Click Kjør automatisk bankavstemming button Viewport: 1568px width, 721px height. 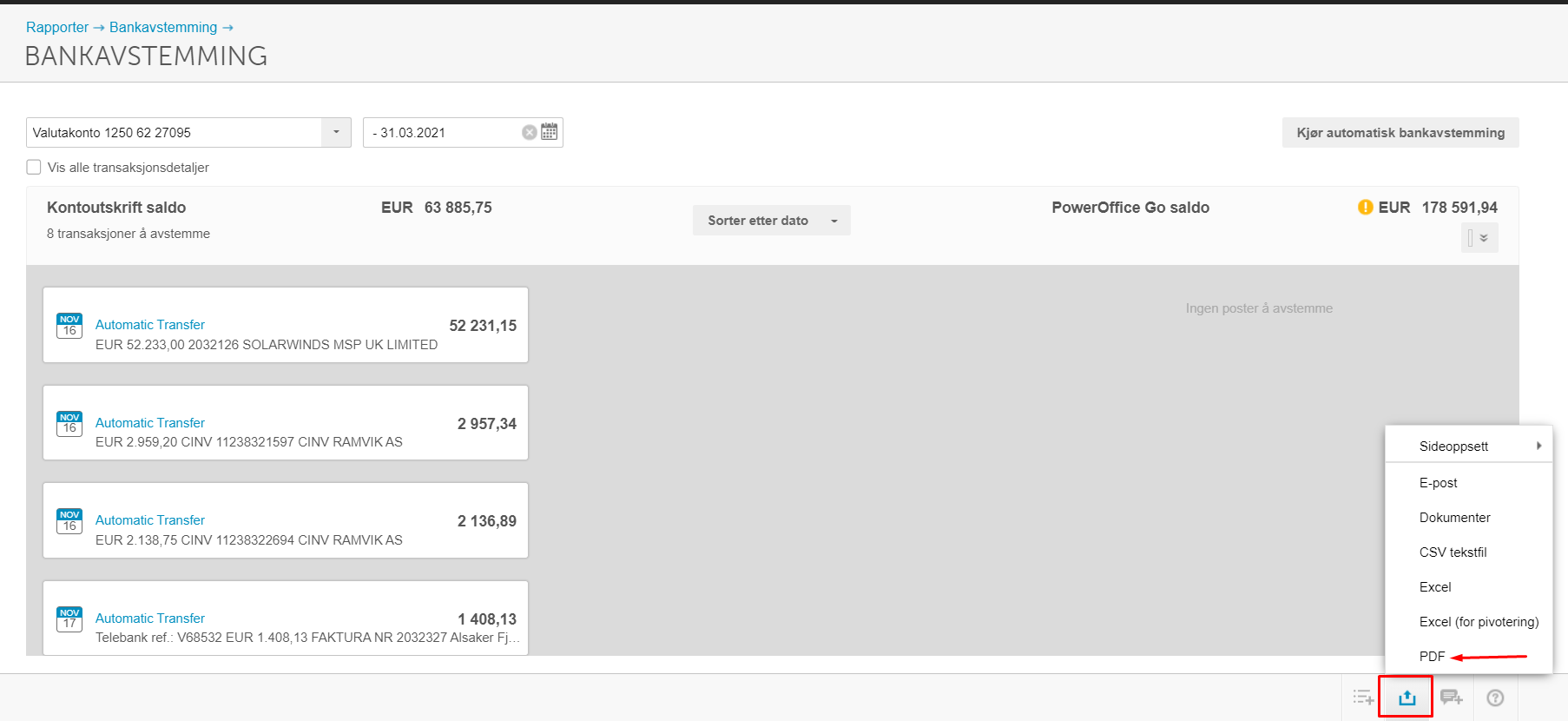[x=1400, y=133]
